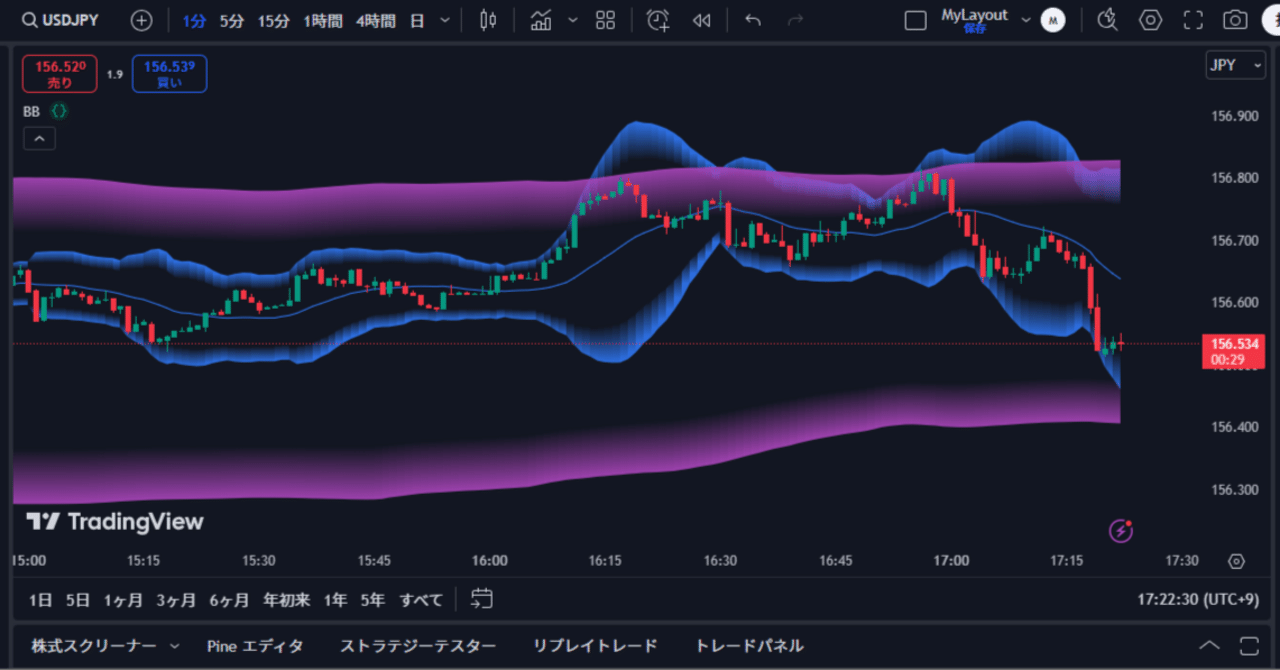
Task: Open the quick search icon
Action: coord(1107,20)
